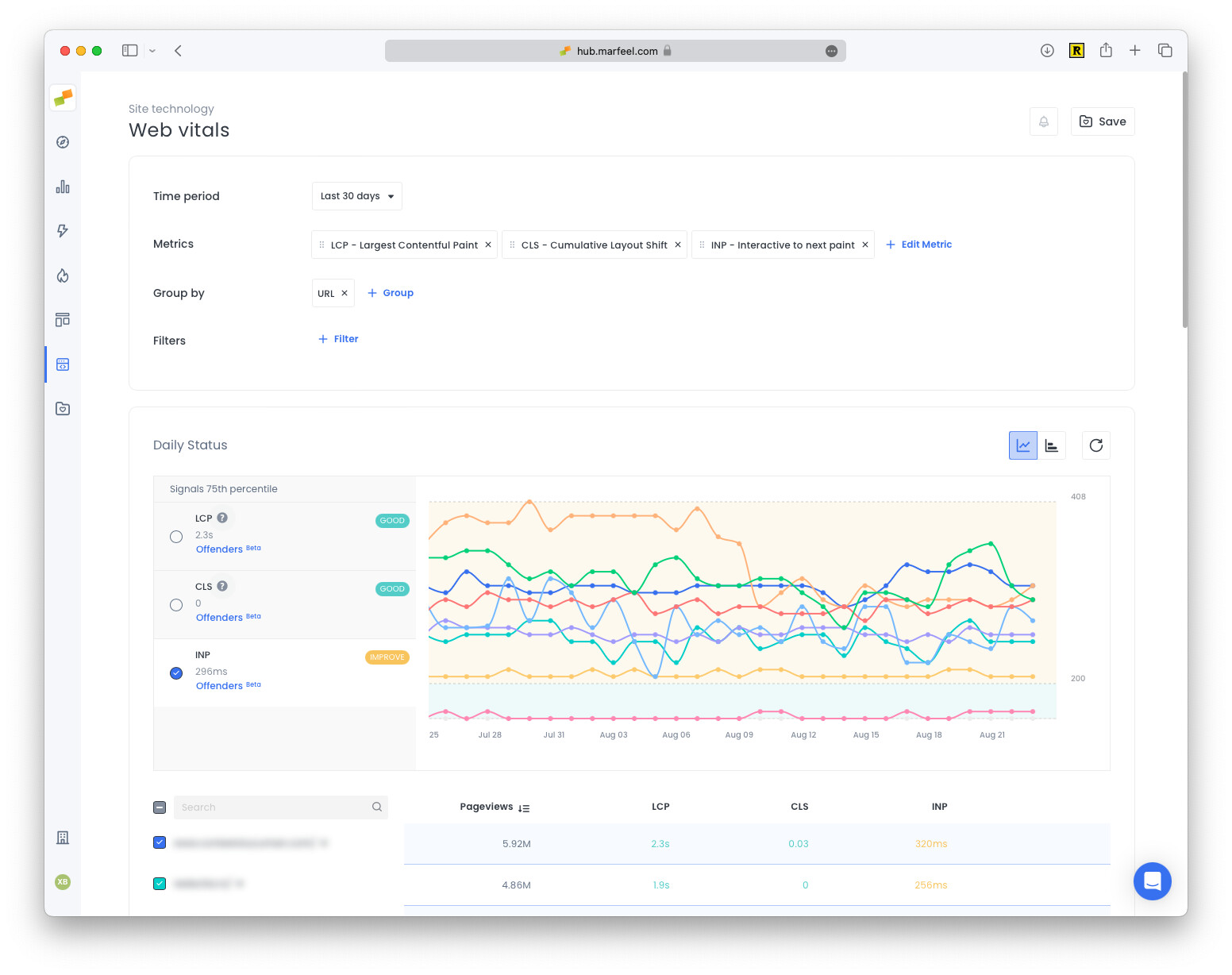Remove the CLS Cumulative Layout Shift metric
The height and width of the screenshot is (975, 1232).
[x=679, y=245]
